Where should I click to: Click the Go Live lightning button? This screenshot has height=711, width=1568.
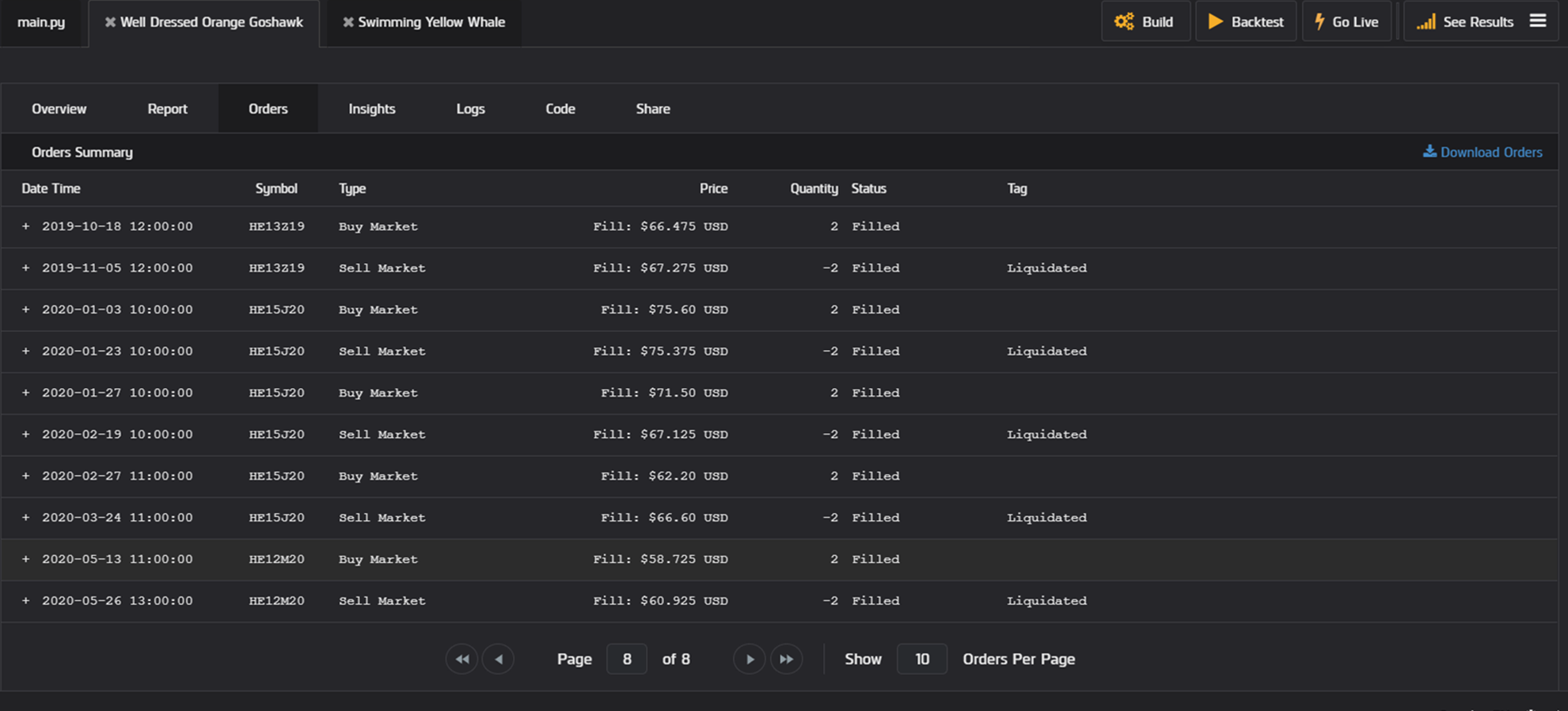click(1346, 22)
